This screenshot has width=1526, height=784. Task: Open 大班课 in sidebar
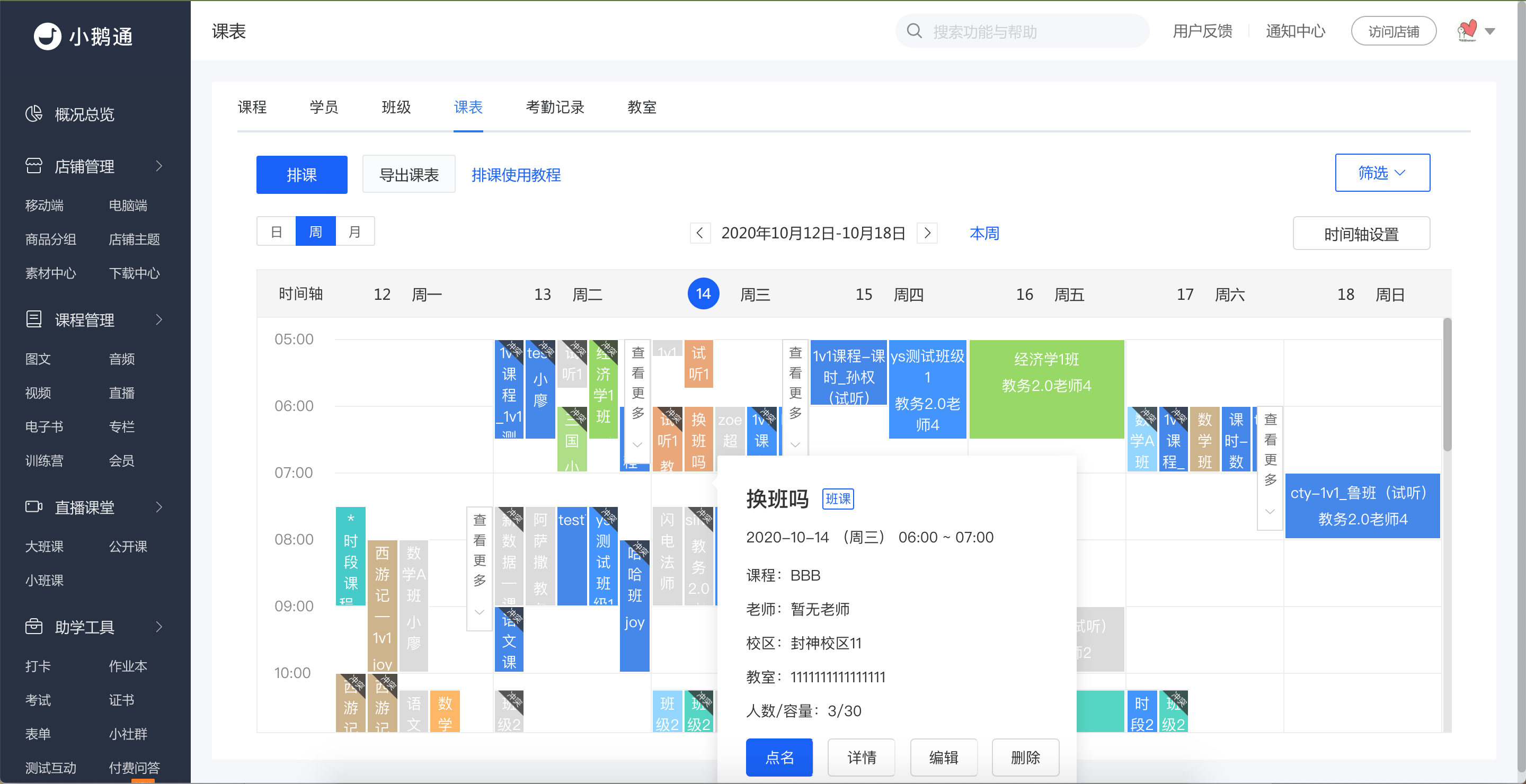pyautogui.click(x=44, y=546)
